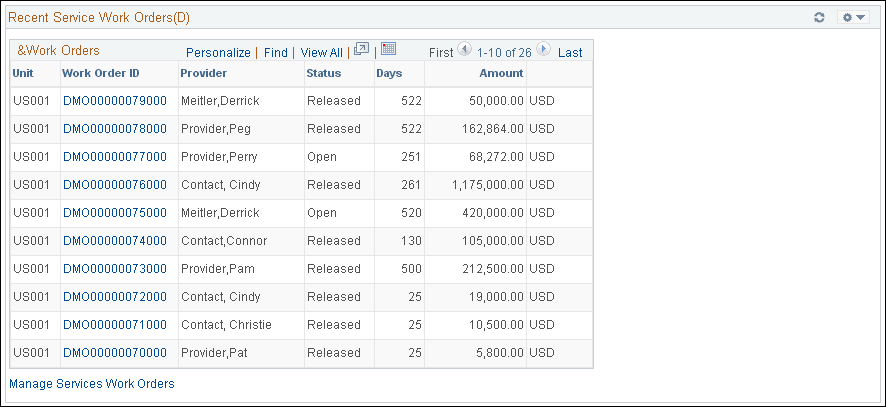Sort the grid by the Work Order ID column header
Viewport: 886px width, 407px height.
[x=101, y=73]
